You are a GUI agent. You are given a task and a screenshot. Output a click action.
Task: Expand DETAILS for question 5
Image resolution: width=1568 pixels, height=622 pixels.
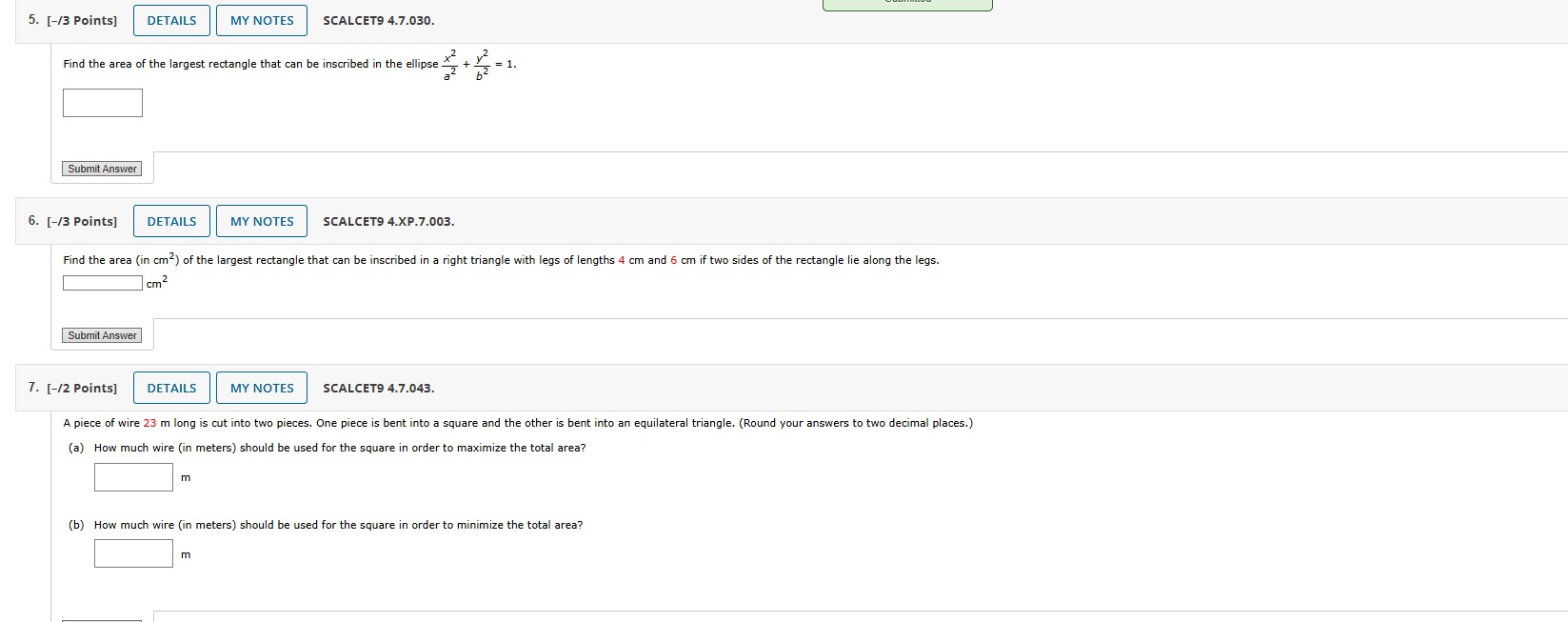[x=171, y=21]
